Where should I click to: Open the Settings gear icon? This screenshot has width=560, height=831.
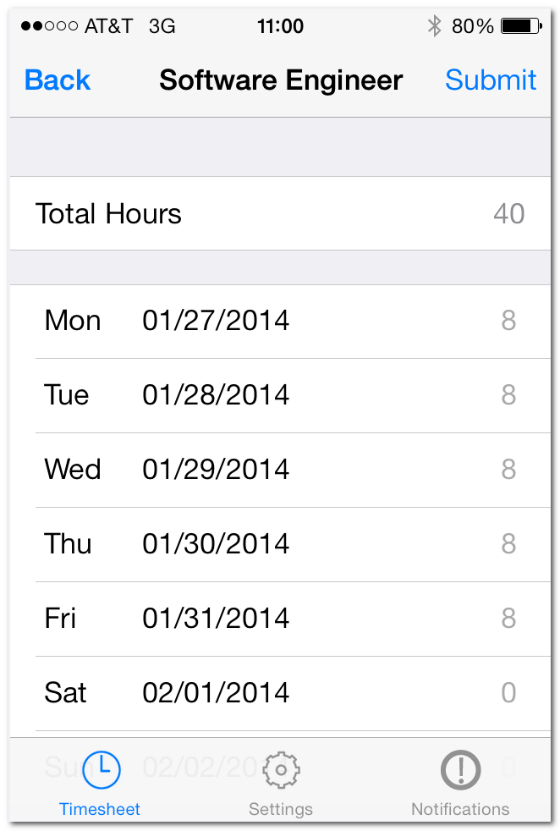tap(281, 770)
